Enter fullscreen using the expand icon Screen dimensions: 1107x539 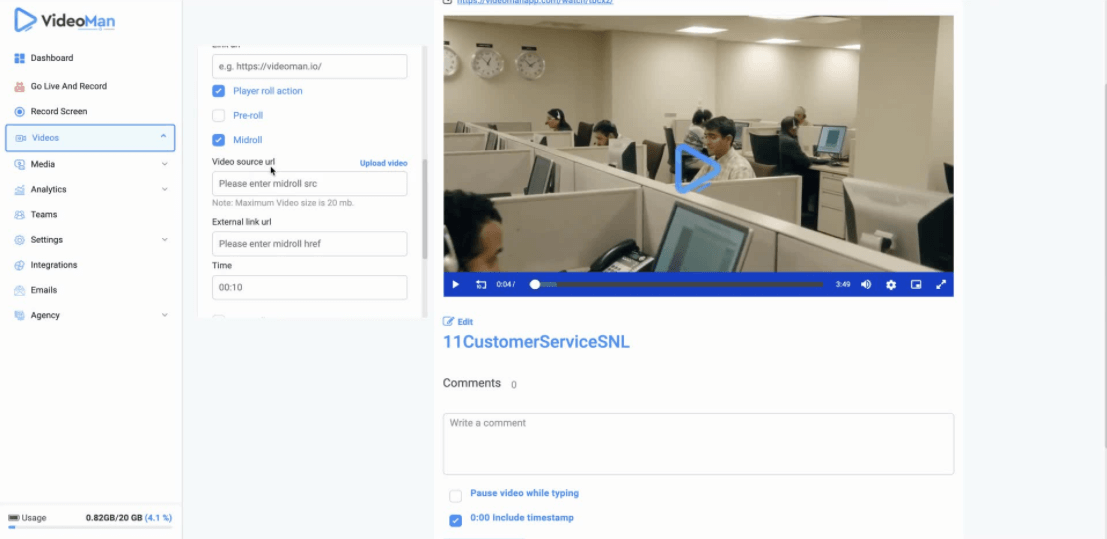pos(941,285)
